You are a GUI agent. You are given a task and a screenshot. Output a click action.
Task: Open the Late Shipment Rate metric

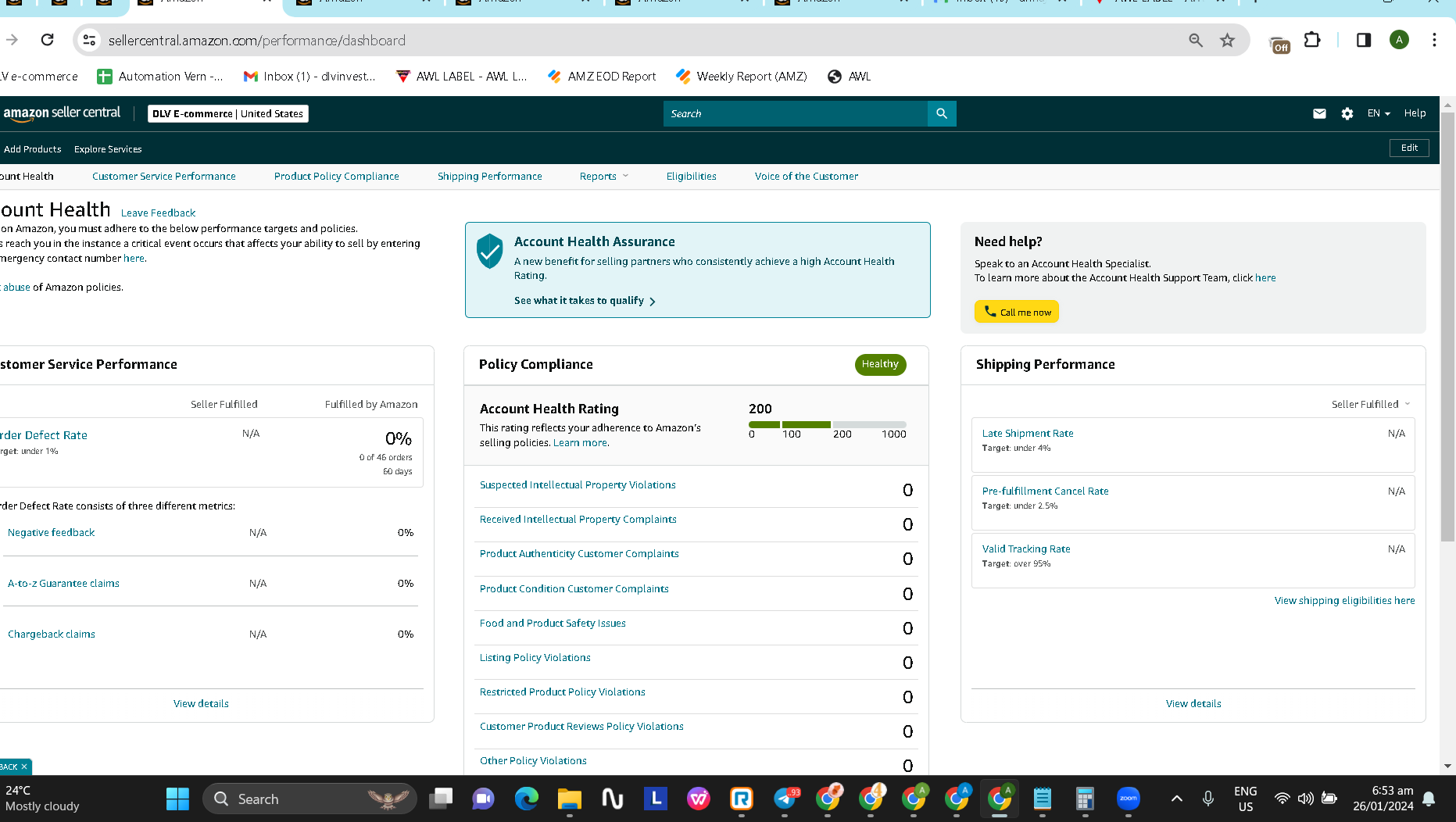(x=1028, y=434)
